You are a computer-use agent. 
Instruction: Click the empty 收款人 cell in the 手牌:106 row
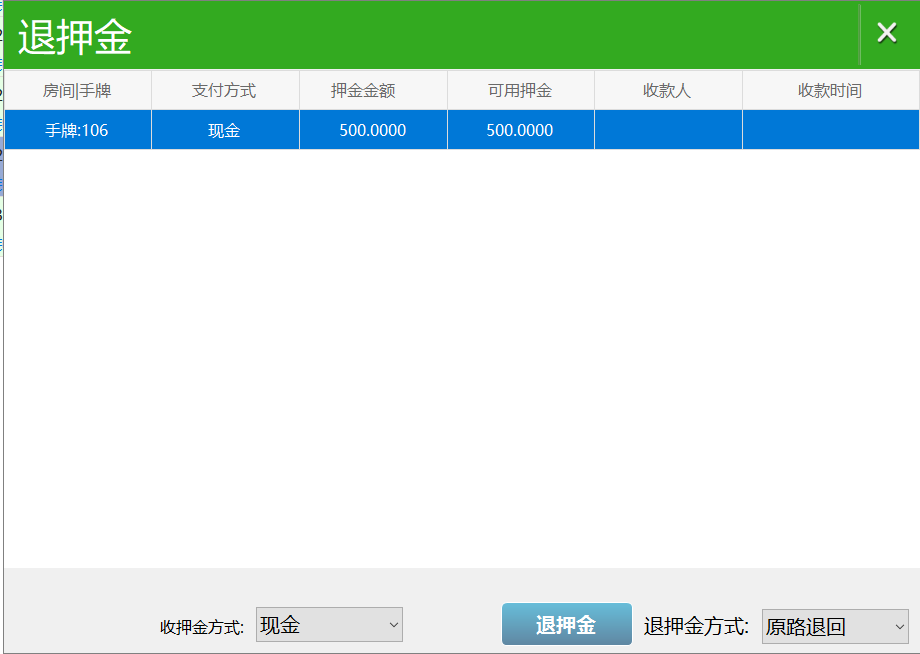668,130
